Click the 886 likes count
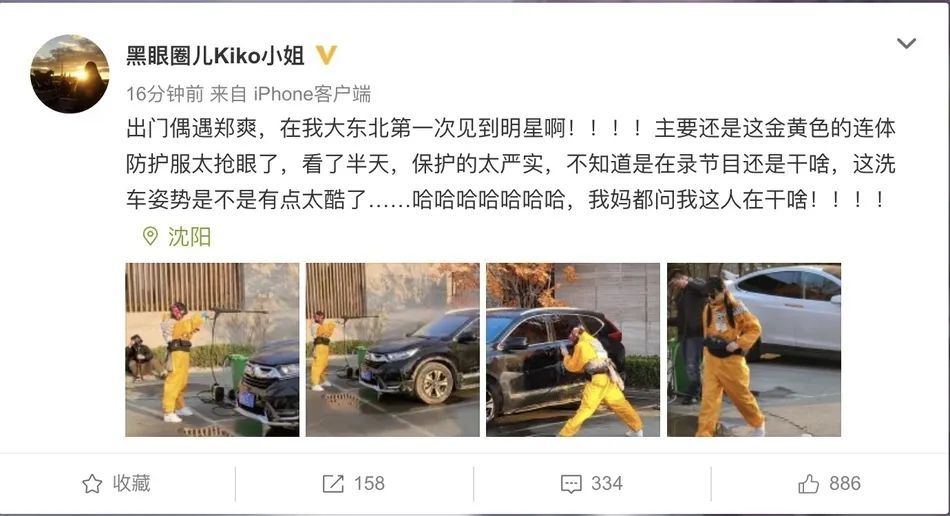950x516 pixels. (x=845, y=483)
